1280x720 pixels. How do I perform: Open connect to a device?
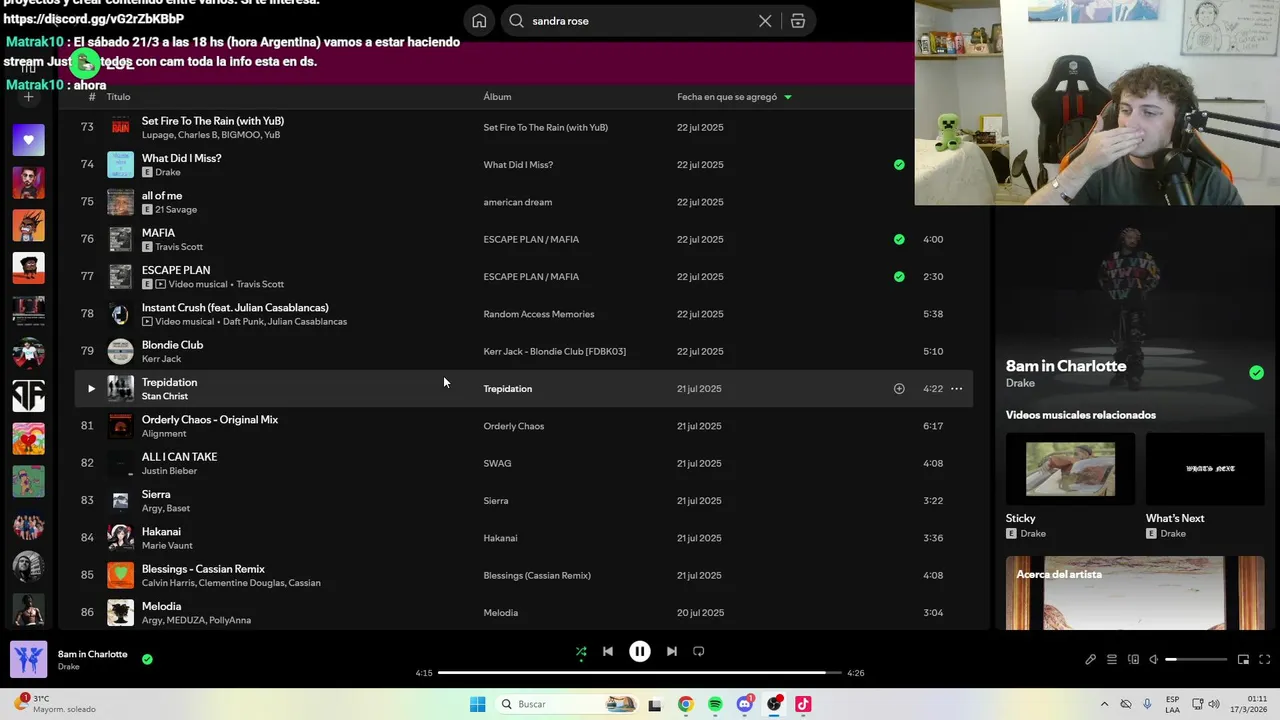point(1133,660)
